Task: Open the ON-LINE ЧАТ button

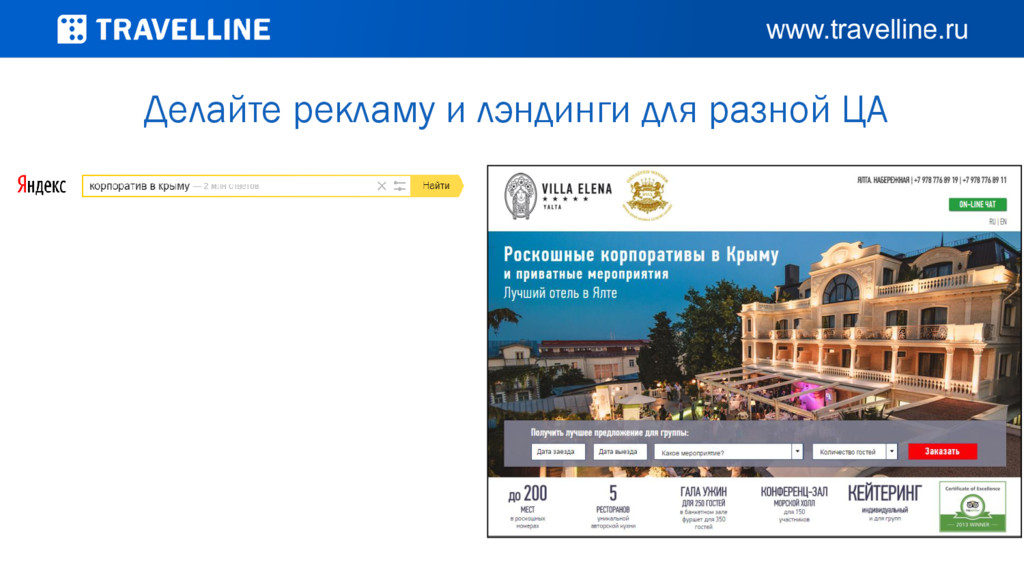Action: point(977,204)
